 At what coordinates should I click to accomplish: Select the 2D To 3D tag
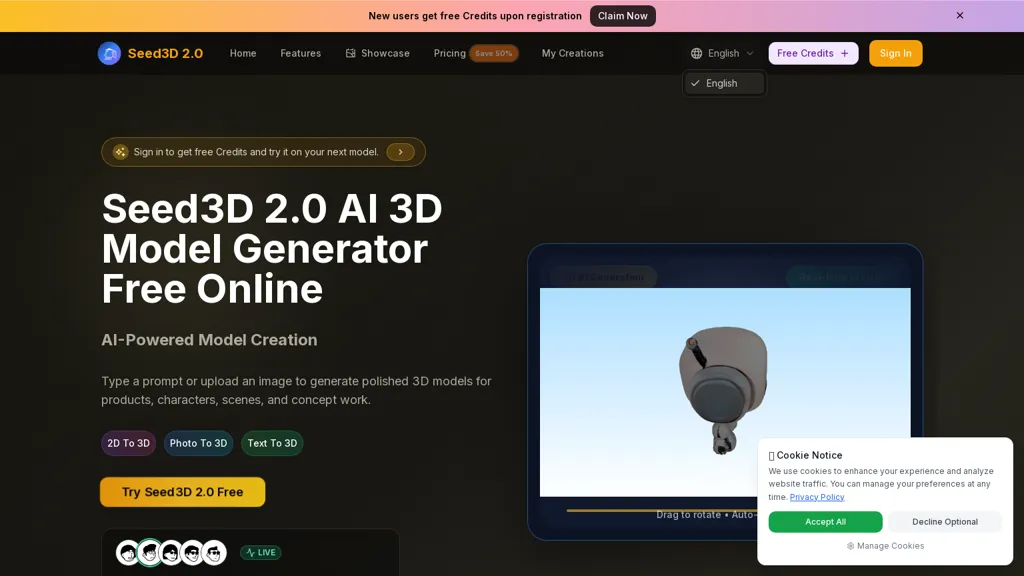[x=128, y=443]
